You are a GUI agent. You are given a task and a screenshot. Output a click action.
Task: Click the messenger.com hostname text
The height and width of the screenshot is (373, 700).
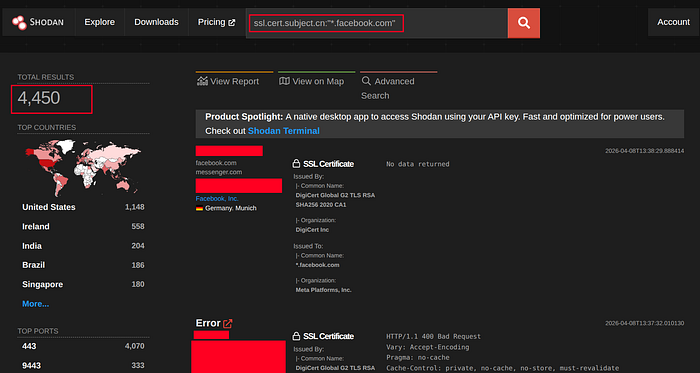click(x=219, y=172)
